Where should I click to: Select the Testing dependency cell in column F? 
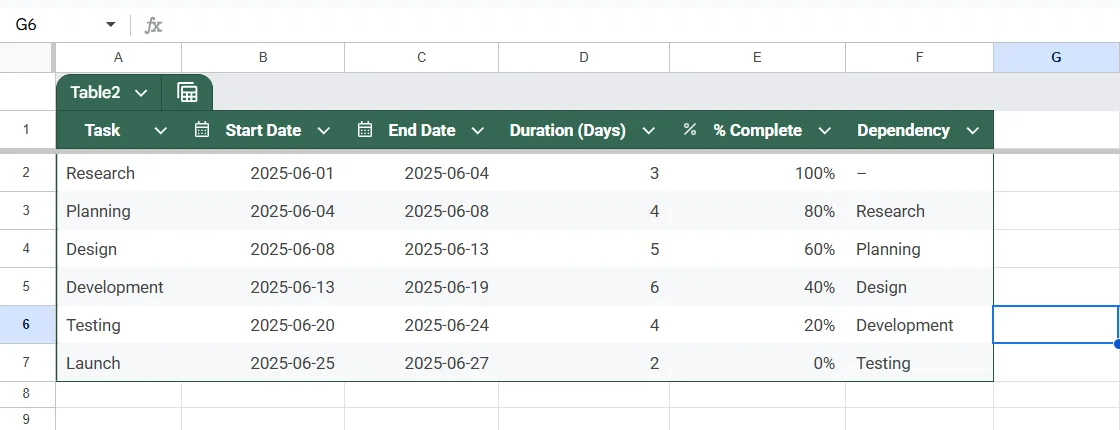[x=919, y=362]
